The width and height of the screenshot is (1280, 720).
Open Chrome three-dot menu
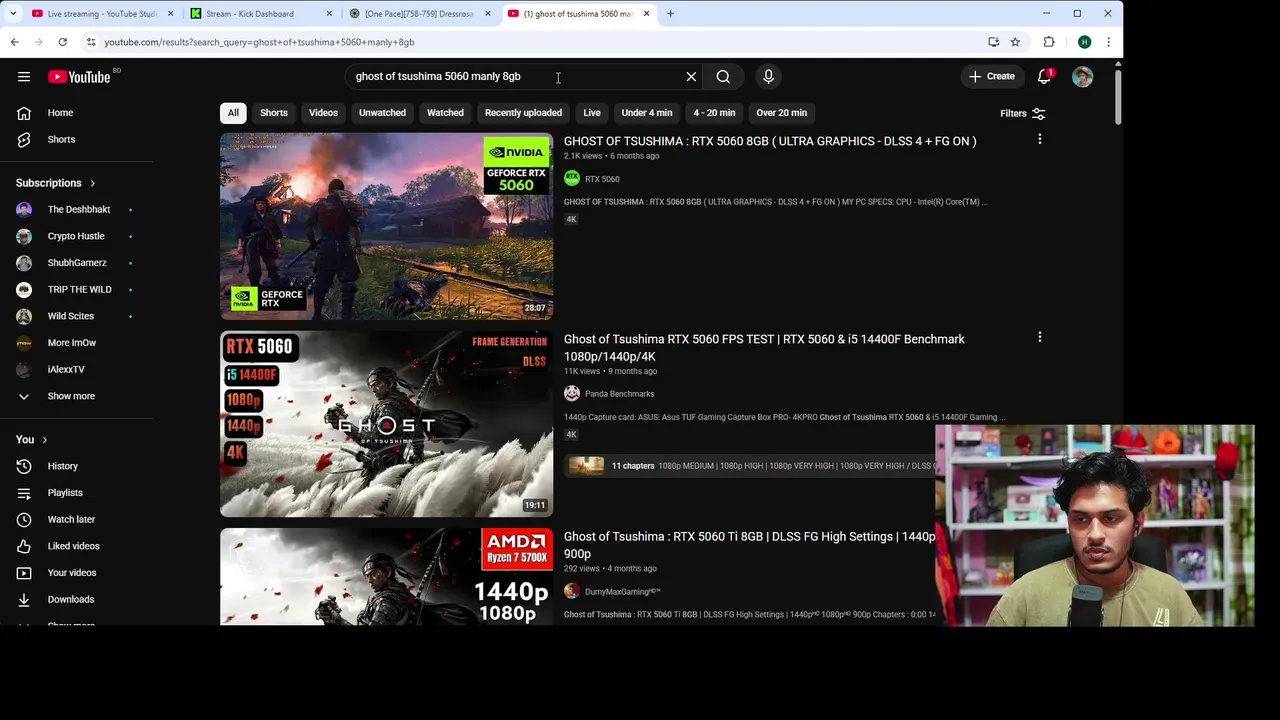1108,42
